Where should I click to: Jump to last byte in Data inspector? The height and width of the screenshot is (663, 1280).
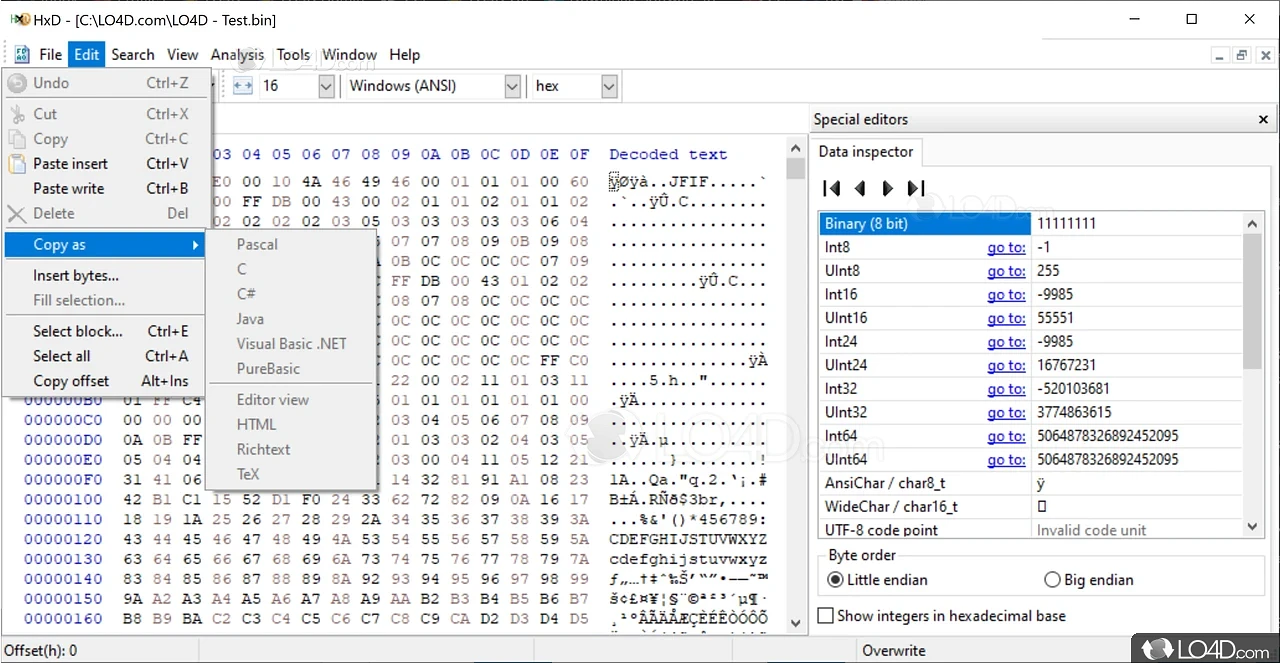[915, 188]
